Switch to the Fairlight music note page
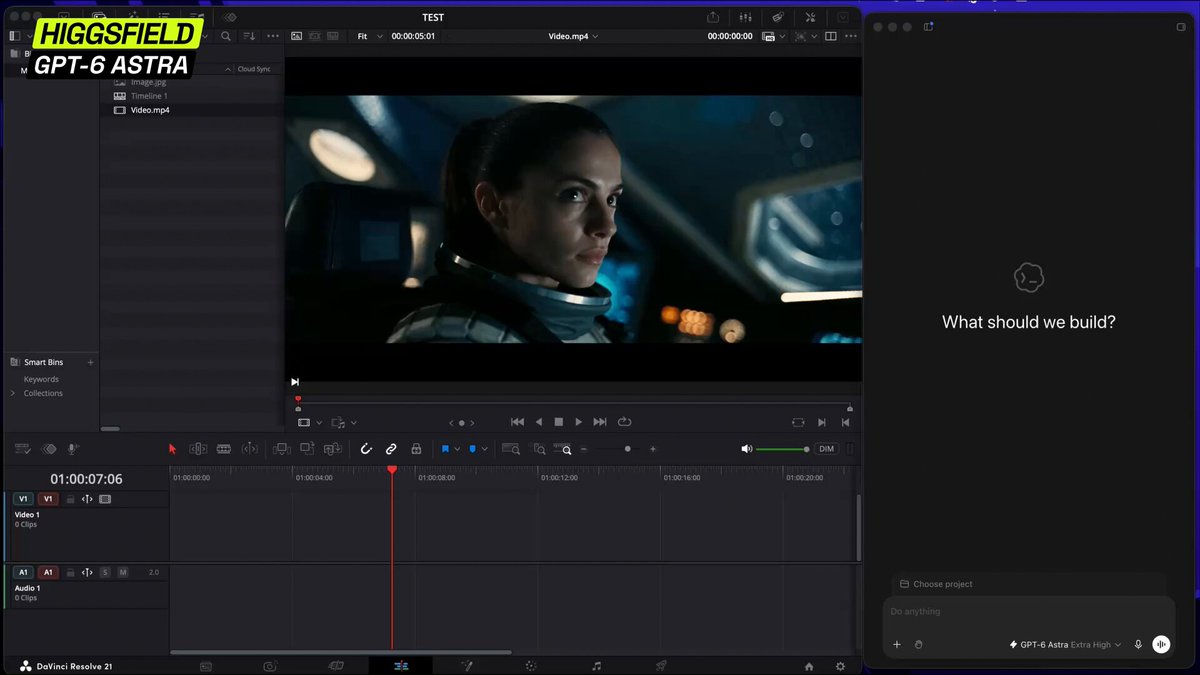The image size is (1200, 675). point(596,666)
